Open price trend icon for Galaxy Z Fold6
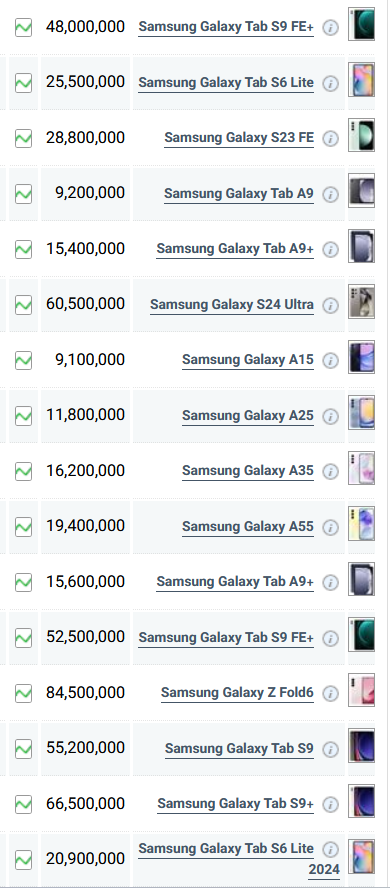Screen dimensions: 390x888 pos(23,693)
